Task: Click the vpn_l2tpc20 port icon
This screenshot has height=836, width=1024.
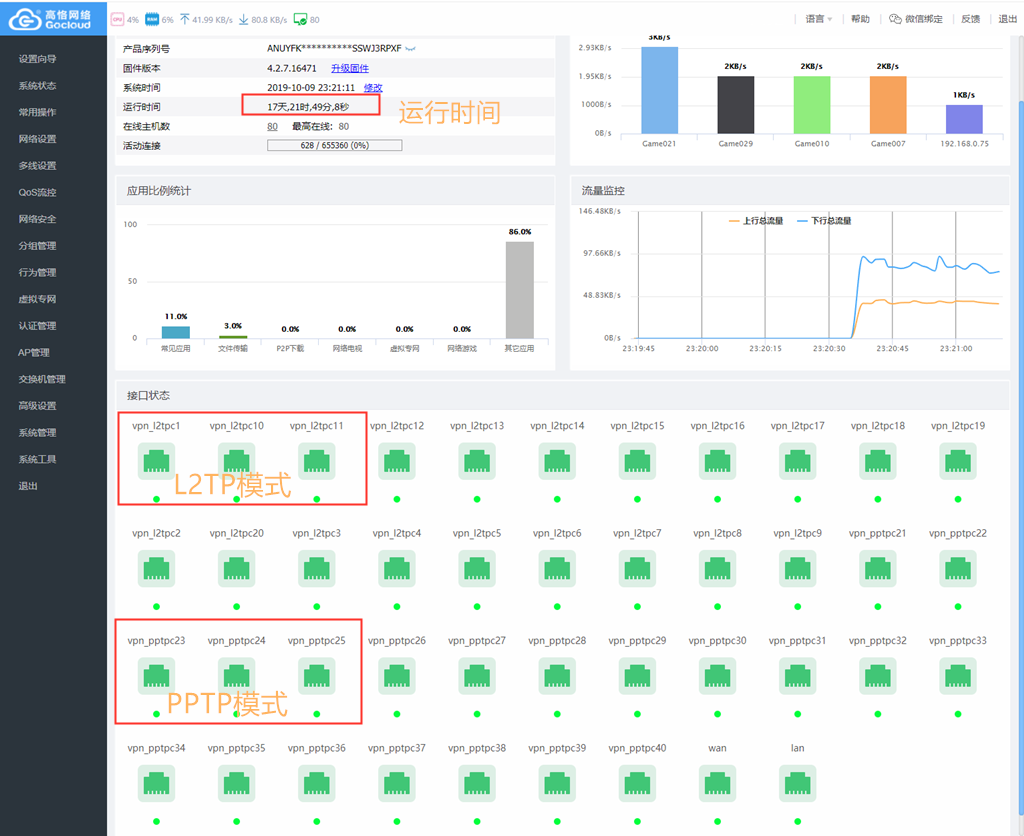Action: [x=236, y=568]
